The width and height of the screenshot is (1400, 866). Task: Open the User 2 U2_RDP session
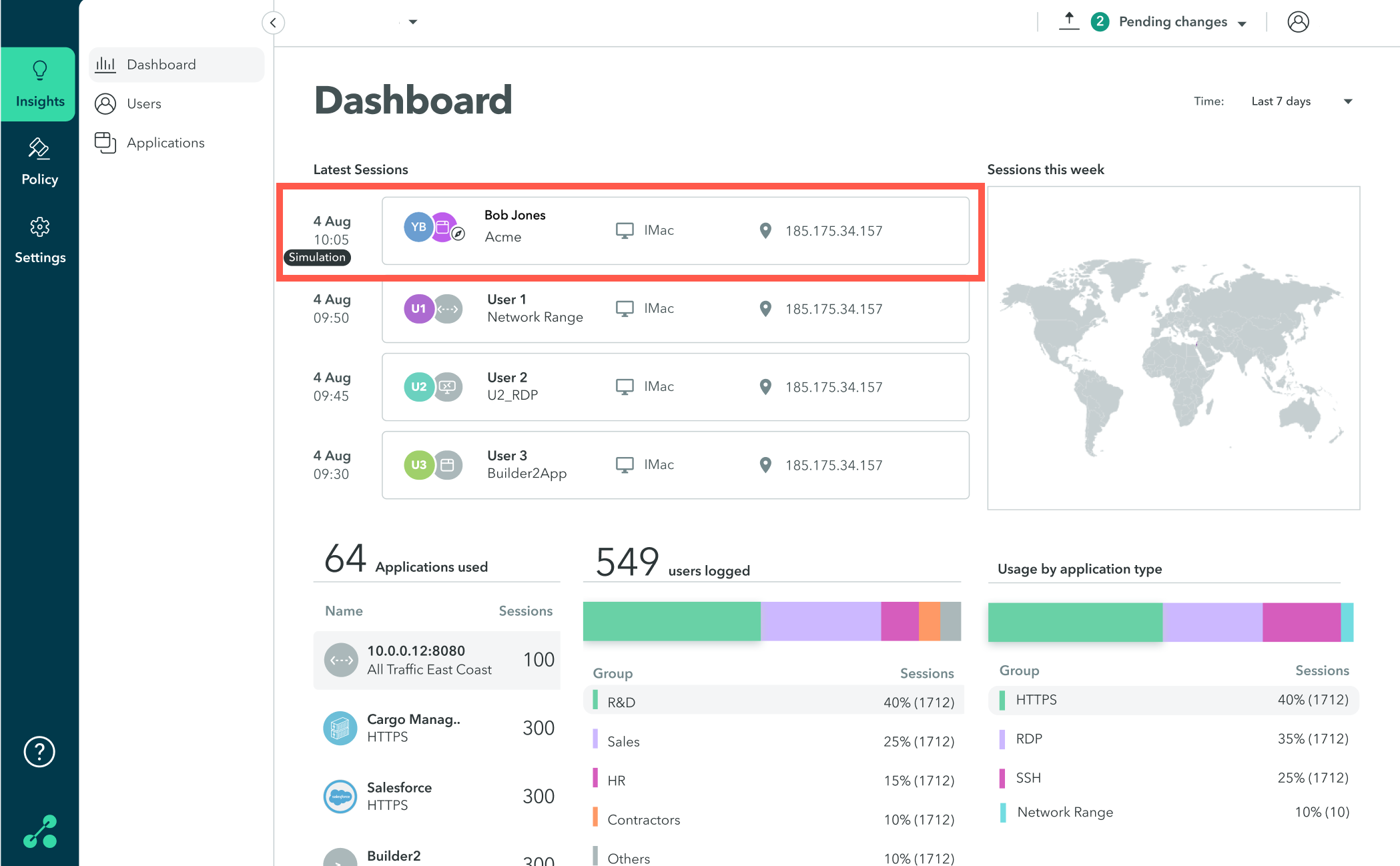675,387
